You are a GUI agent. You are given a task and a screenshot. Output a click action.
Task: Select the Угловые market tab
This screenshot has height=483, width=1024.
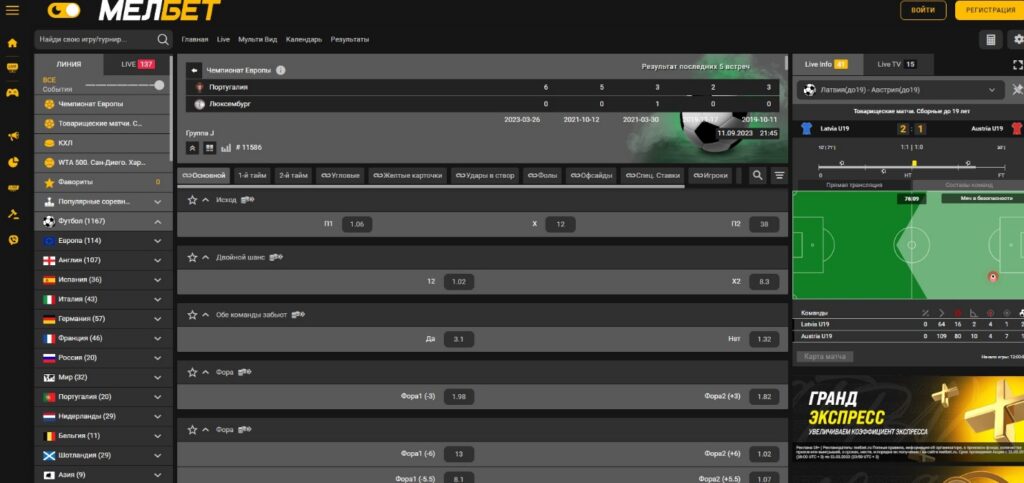340,176
